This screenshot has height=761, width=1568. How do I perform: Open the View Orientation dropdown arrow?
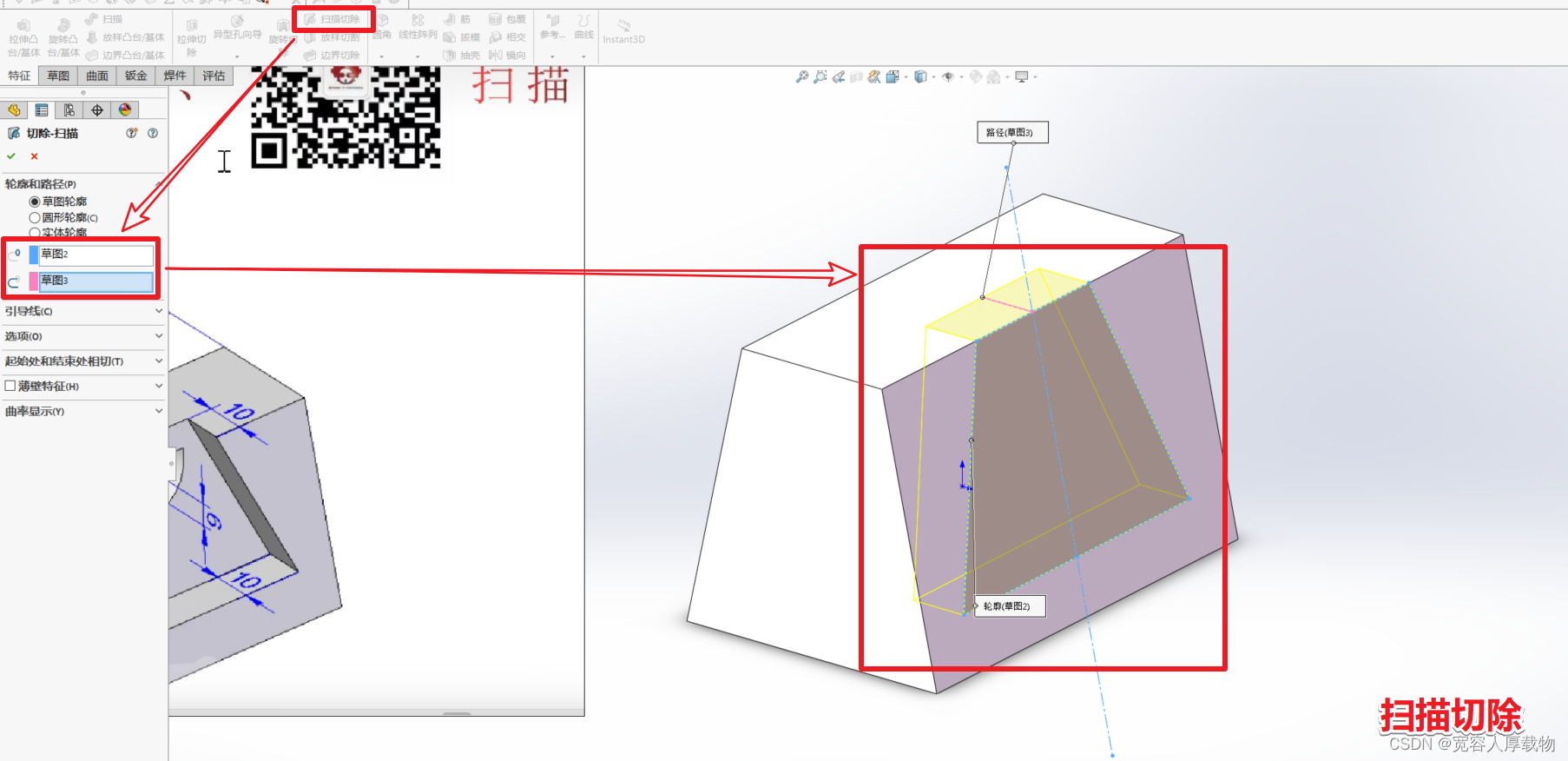[906, 77]
